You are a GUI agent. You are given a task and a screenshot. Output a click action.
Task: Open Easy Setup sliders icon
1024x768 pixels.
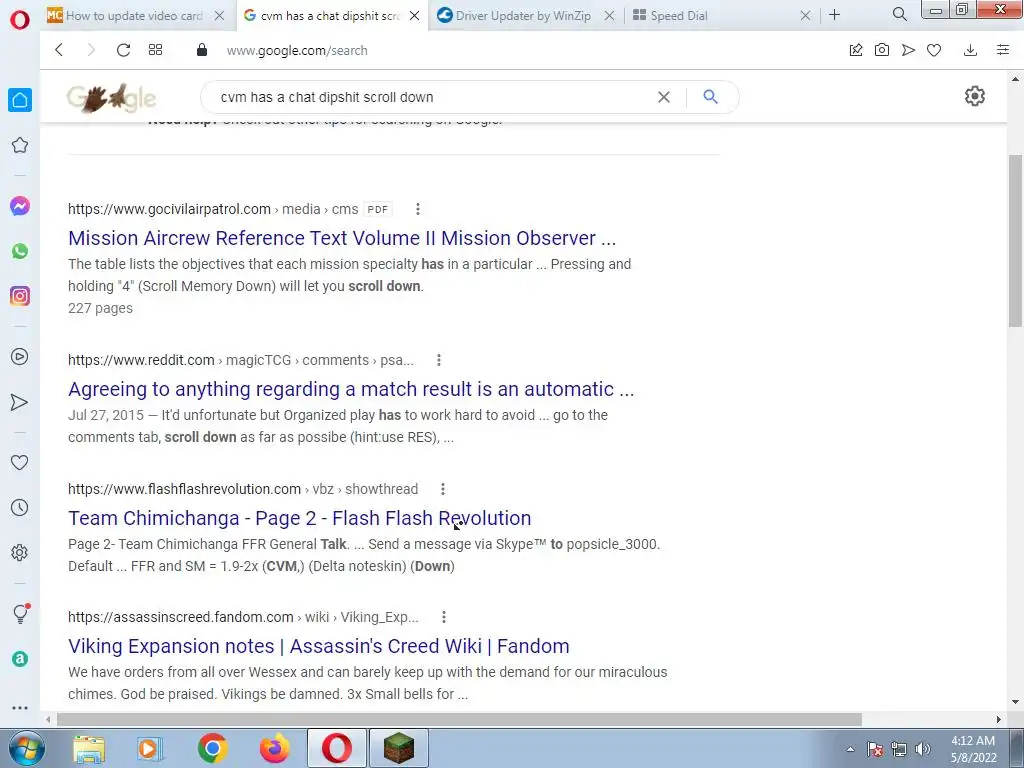1003,50
